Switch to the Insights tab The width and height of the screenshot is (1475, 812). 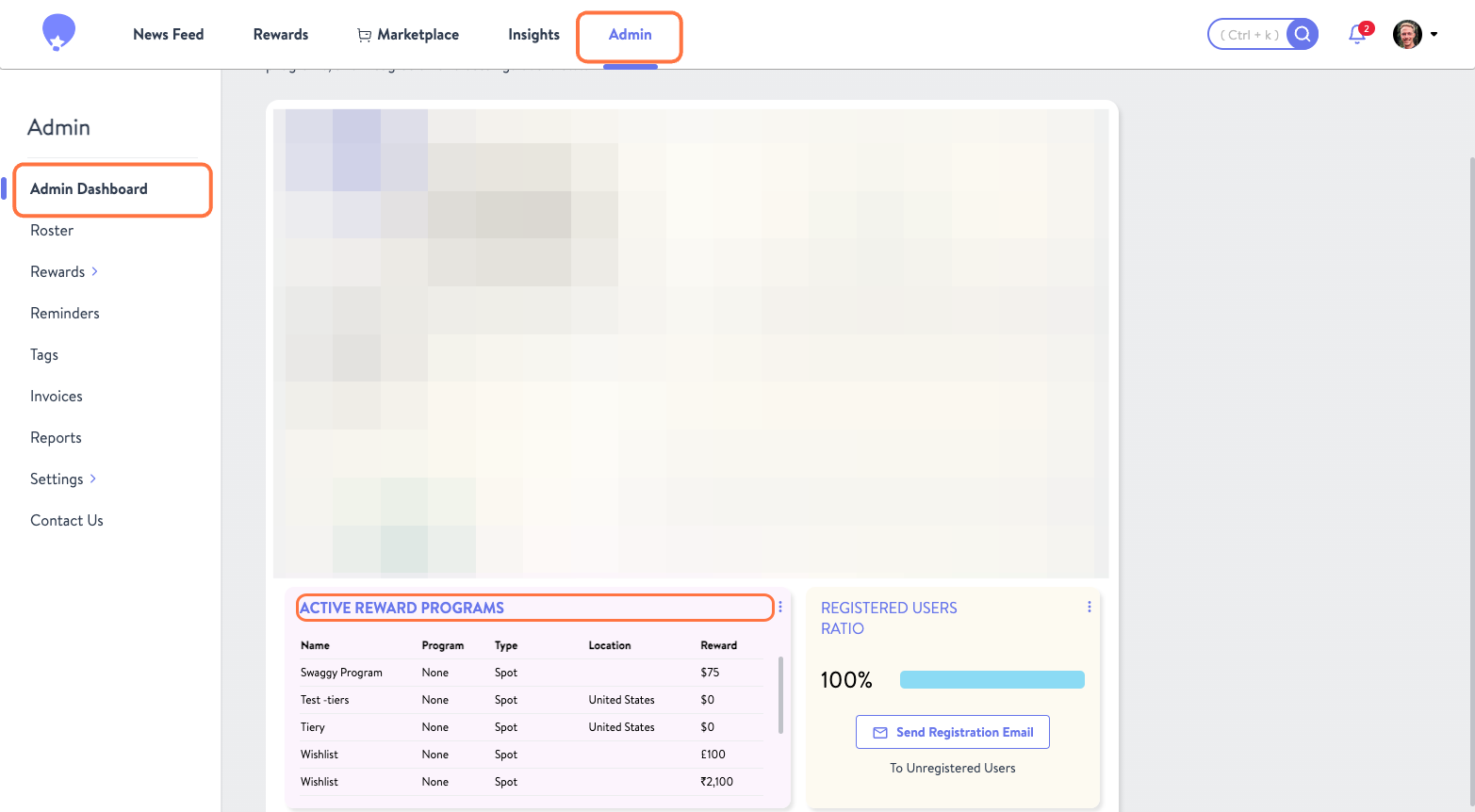(x=533, y=34)
